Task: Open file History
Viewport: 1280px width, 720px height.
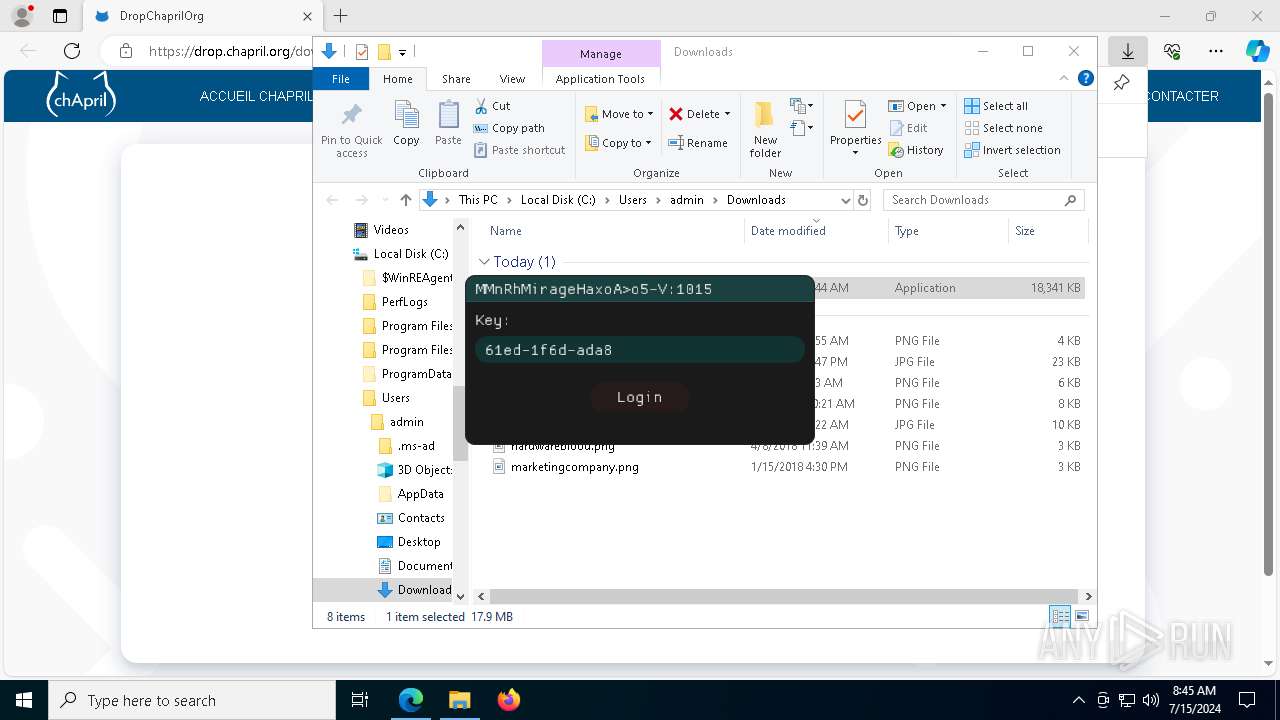Action: (916, 150)
